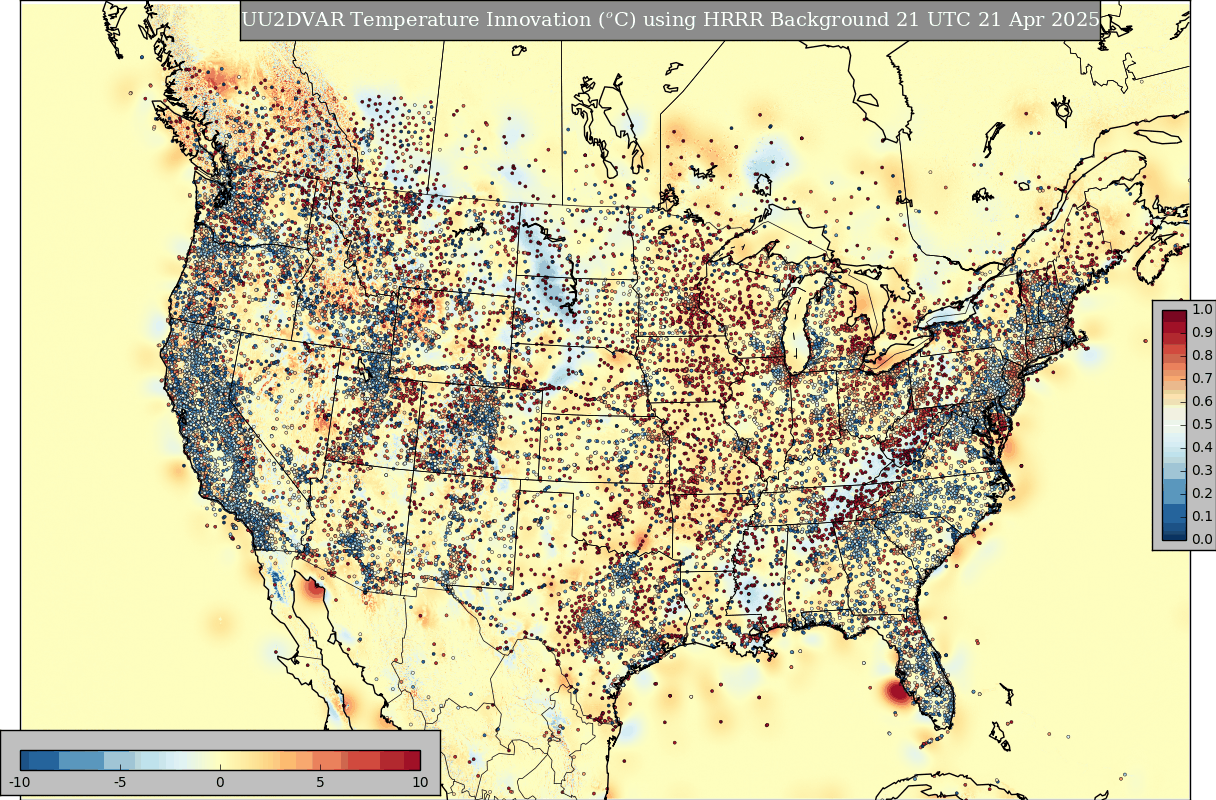
Task: Click the "0.6" label on vertical colorbar
Action: click(x=1203, y=401)
